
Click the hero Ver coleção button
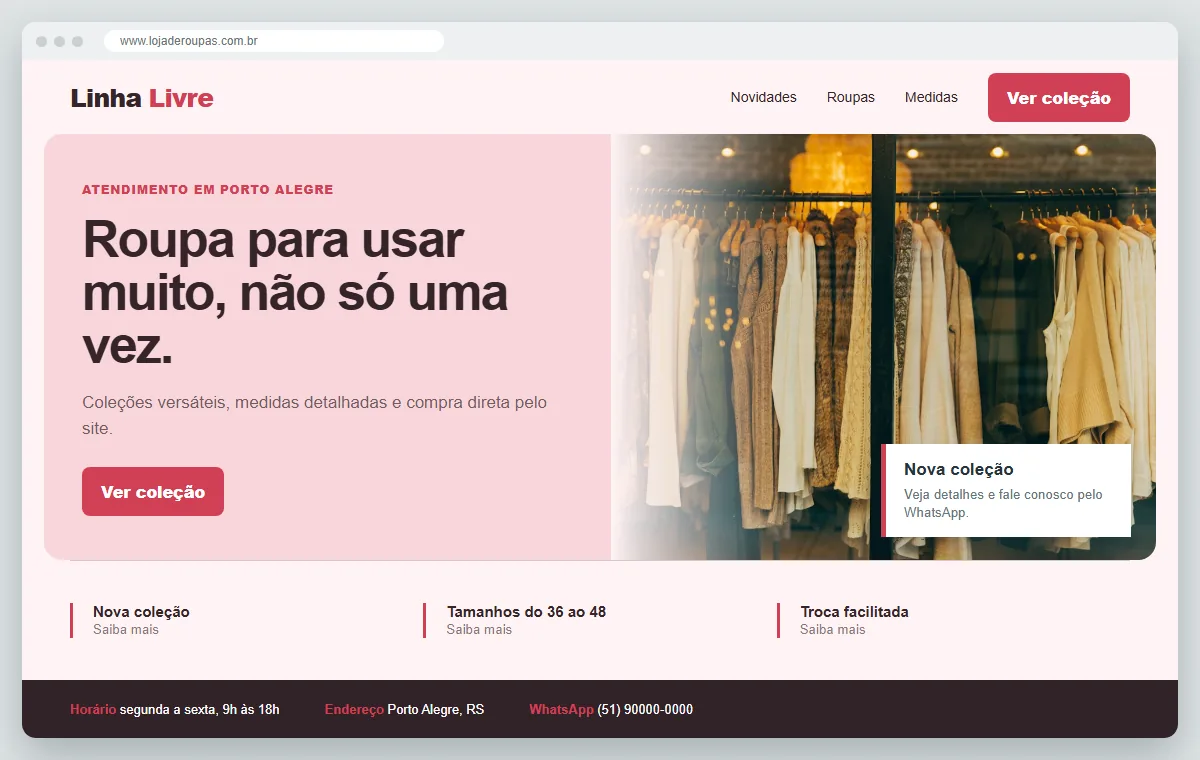153,492
